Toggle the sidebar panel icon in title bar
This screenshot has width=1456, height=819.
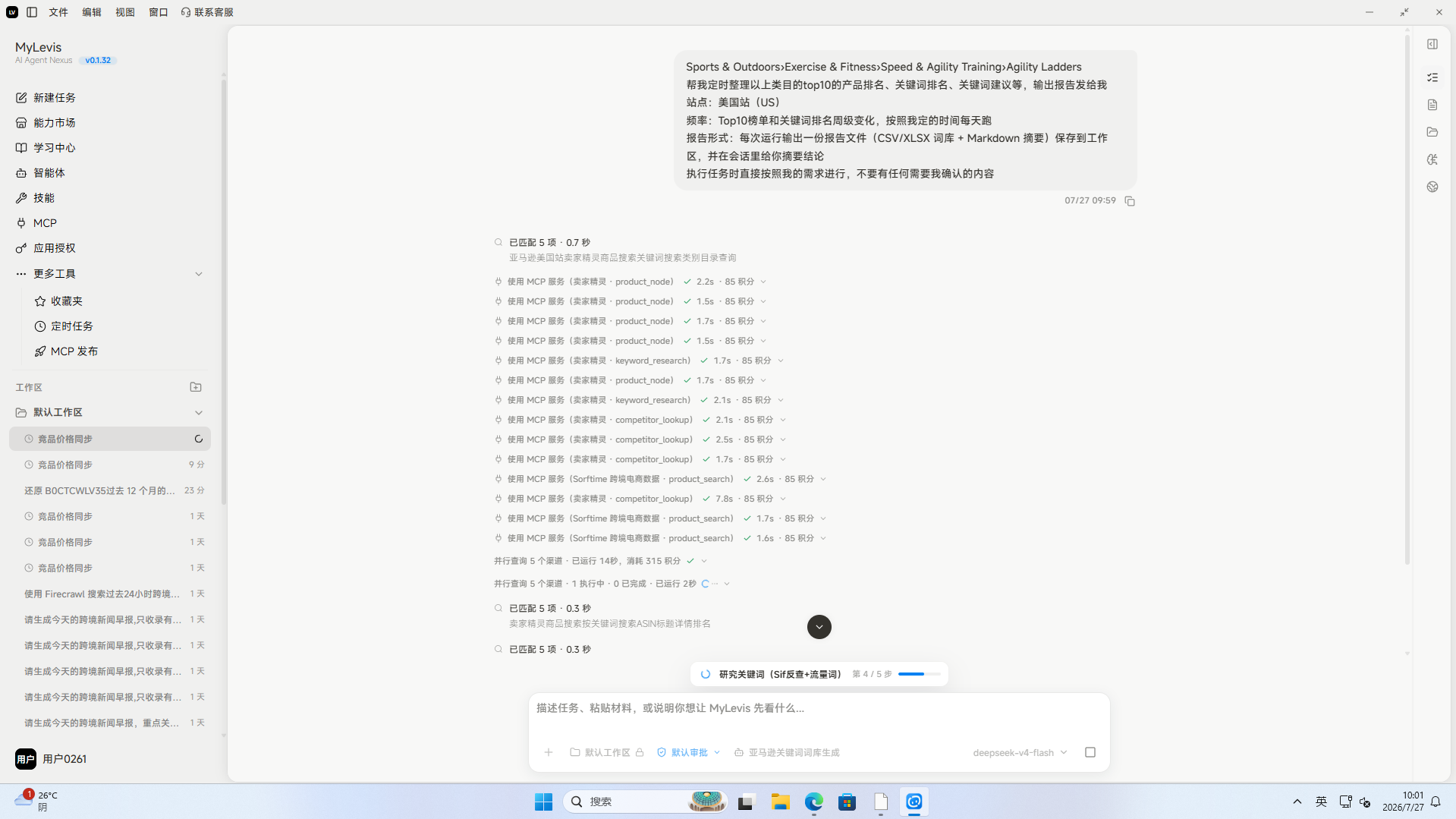[x=32, y=12]
